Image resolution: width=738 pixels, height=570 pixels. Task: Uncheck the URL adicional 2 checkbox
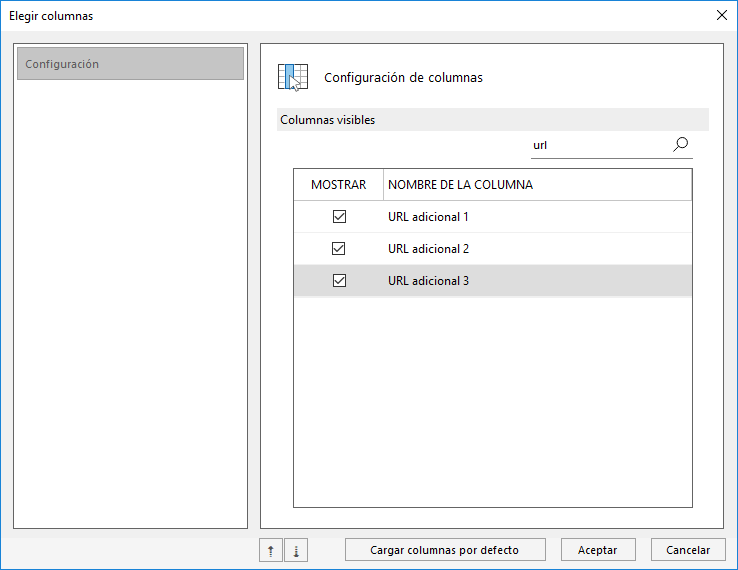339,249
